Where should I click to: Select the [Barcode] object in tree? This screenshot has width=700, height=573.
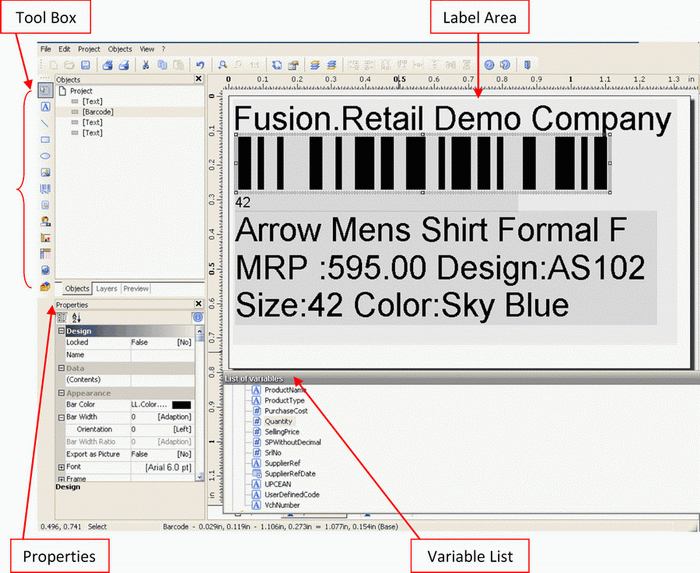coord(97,112)
